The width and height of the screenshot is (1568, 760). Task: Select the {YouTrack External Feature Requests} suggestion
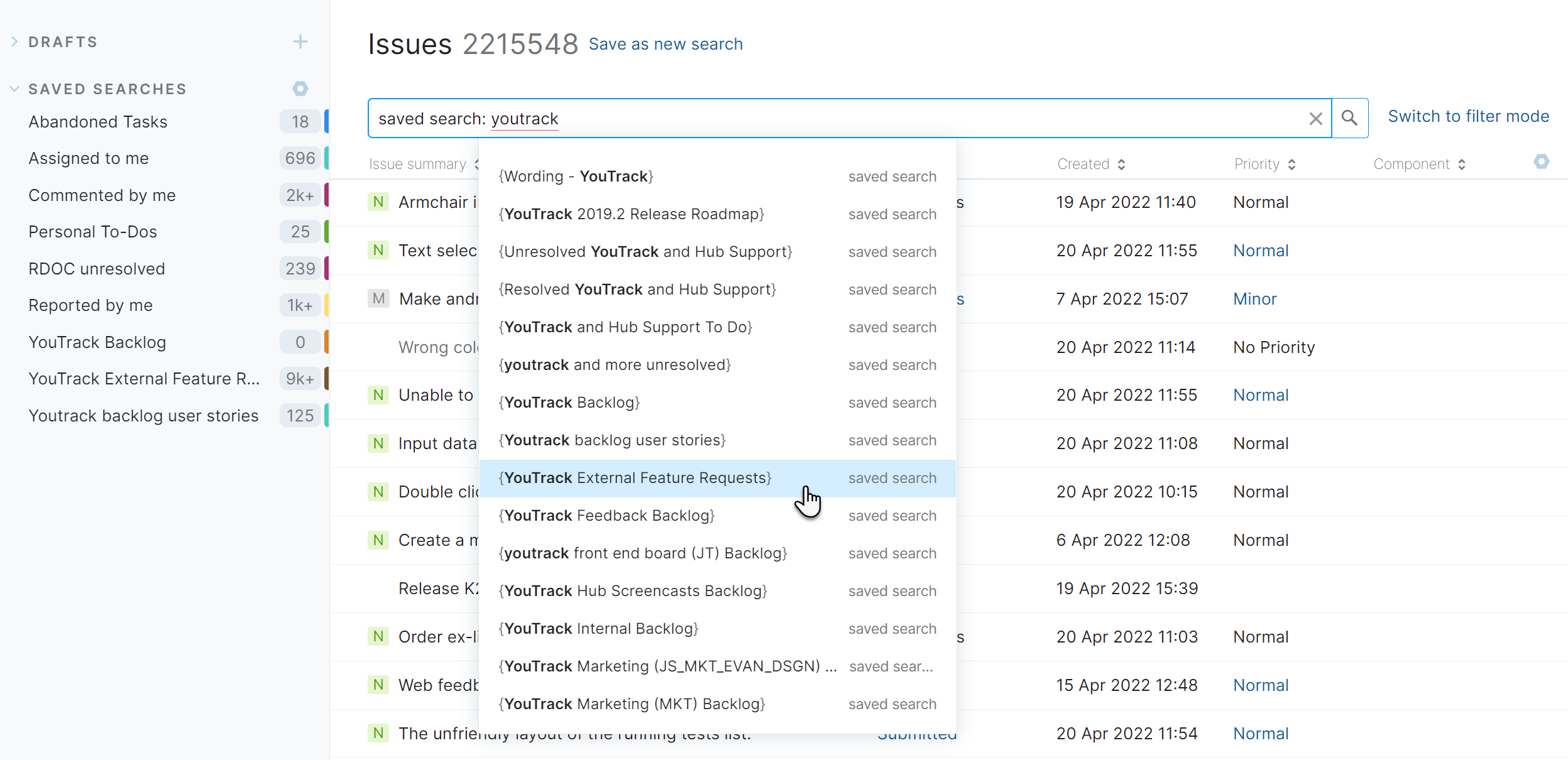(635, 478)
